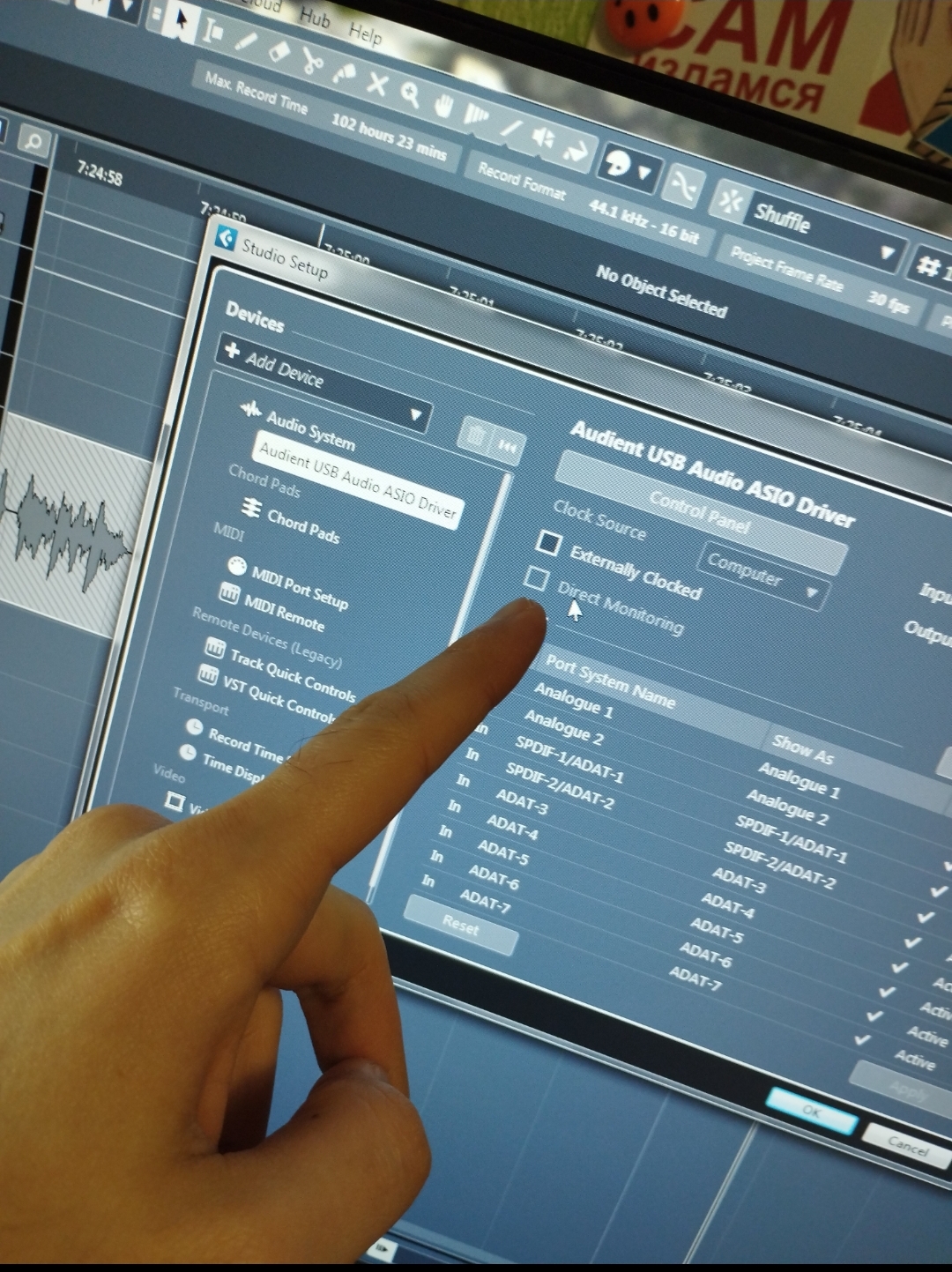Click the Cubase logo in Studio Setup title
The height and width of the screenshot is (1272, 952).
226,238
